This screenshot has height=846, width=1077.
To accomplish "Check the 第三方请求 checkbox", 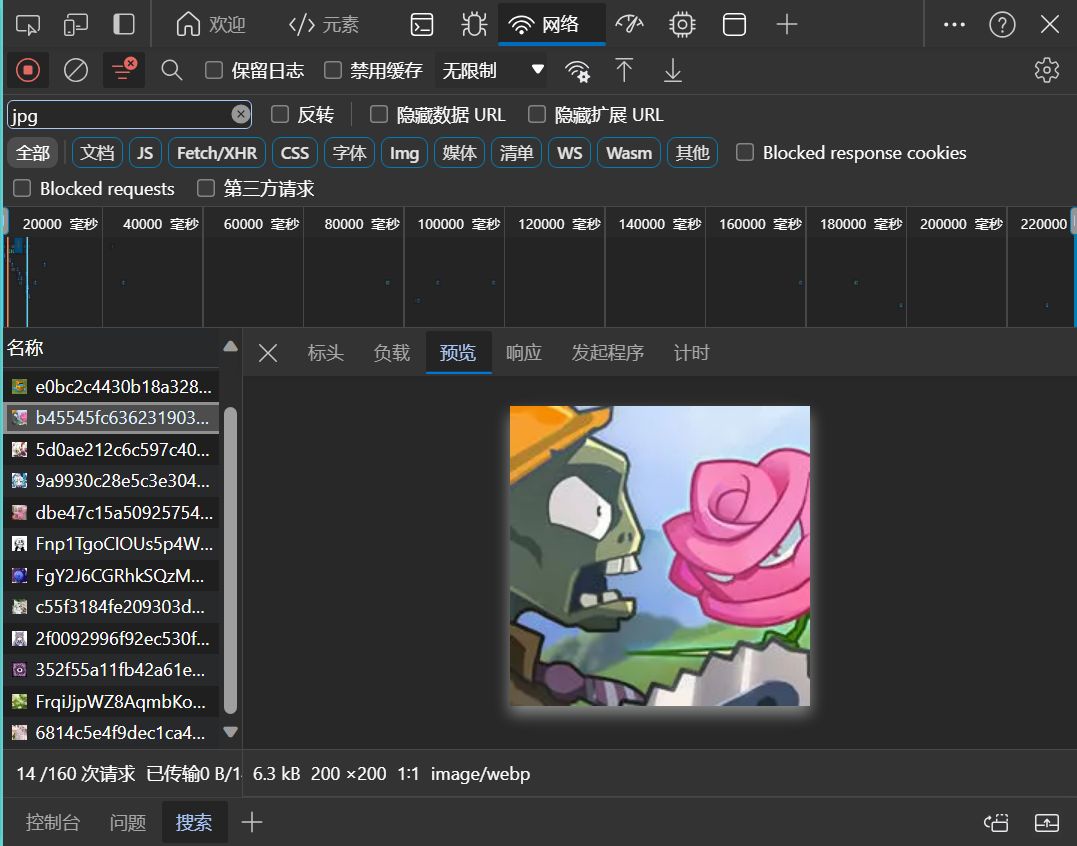I will [x=205, y=188].
